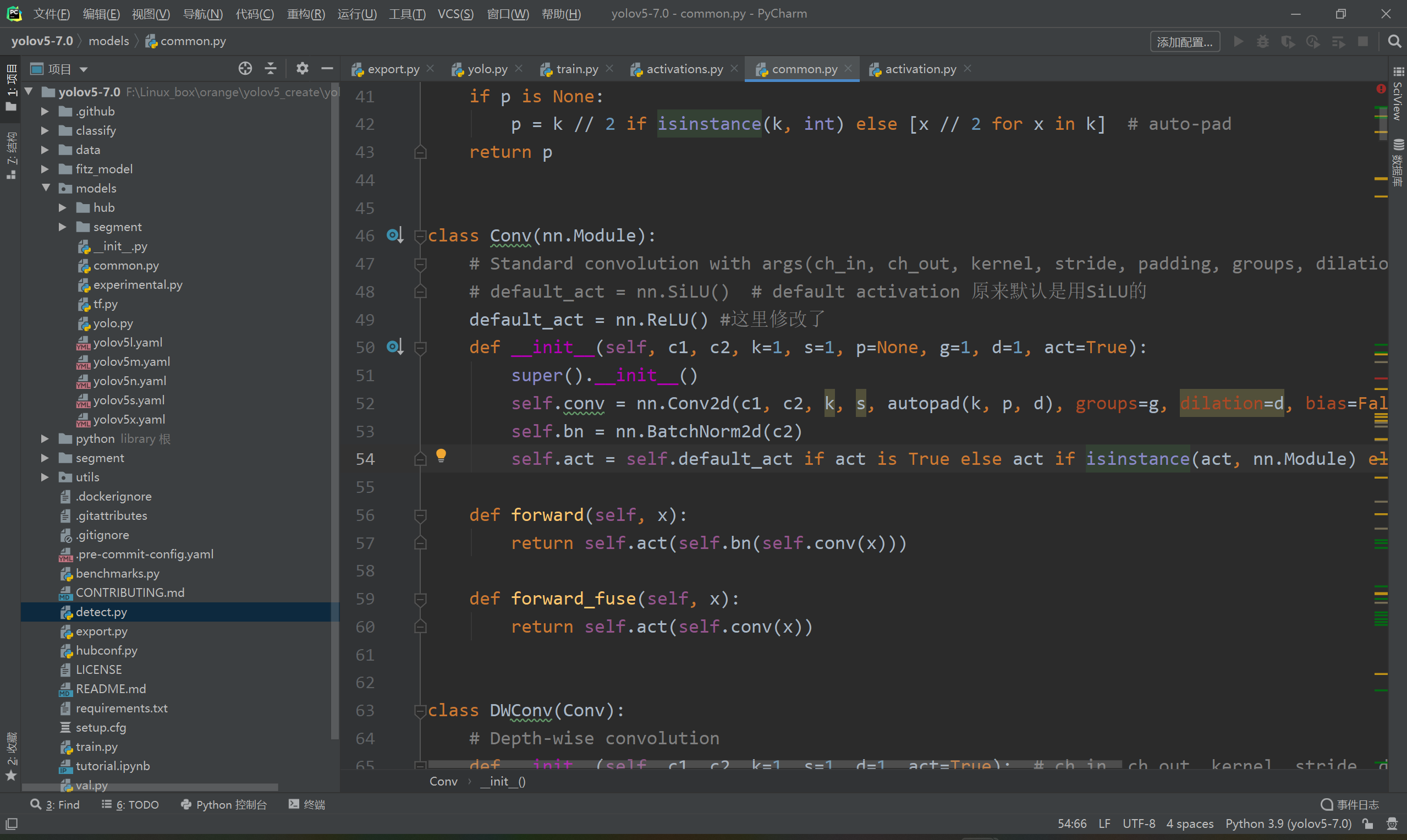
Task: Click the Add Configuration button
Action: click(1184, 42)
